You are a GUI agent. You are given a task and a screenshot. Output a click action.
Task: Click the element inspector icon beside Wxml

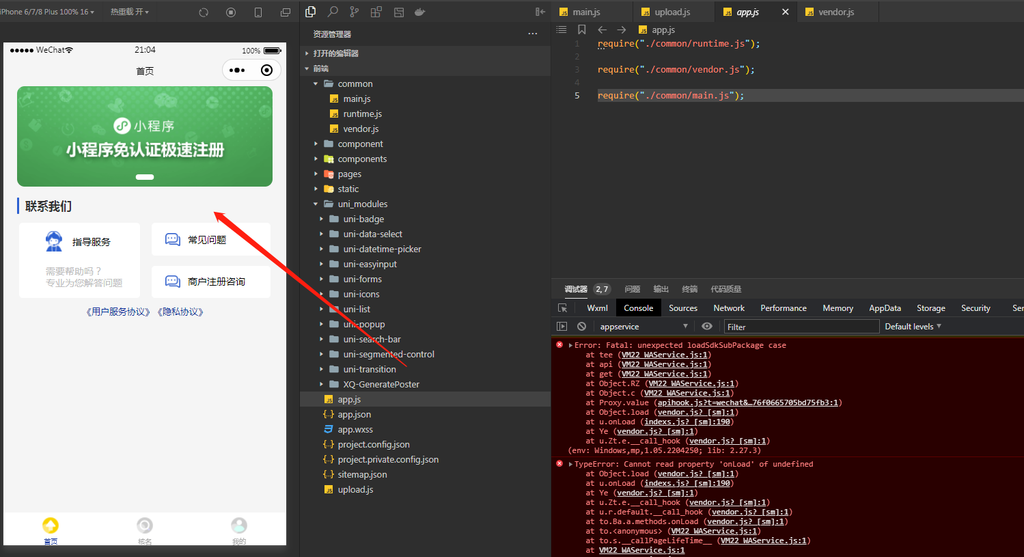(x=562, y=308)
